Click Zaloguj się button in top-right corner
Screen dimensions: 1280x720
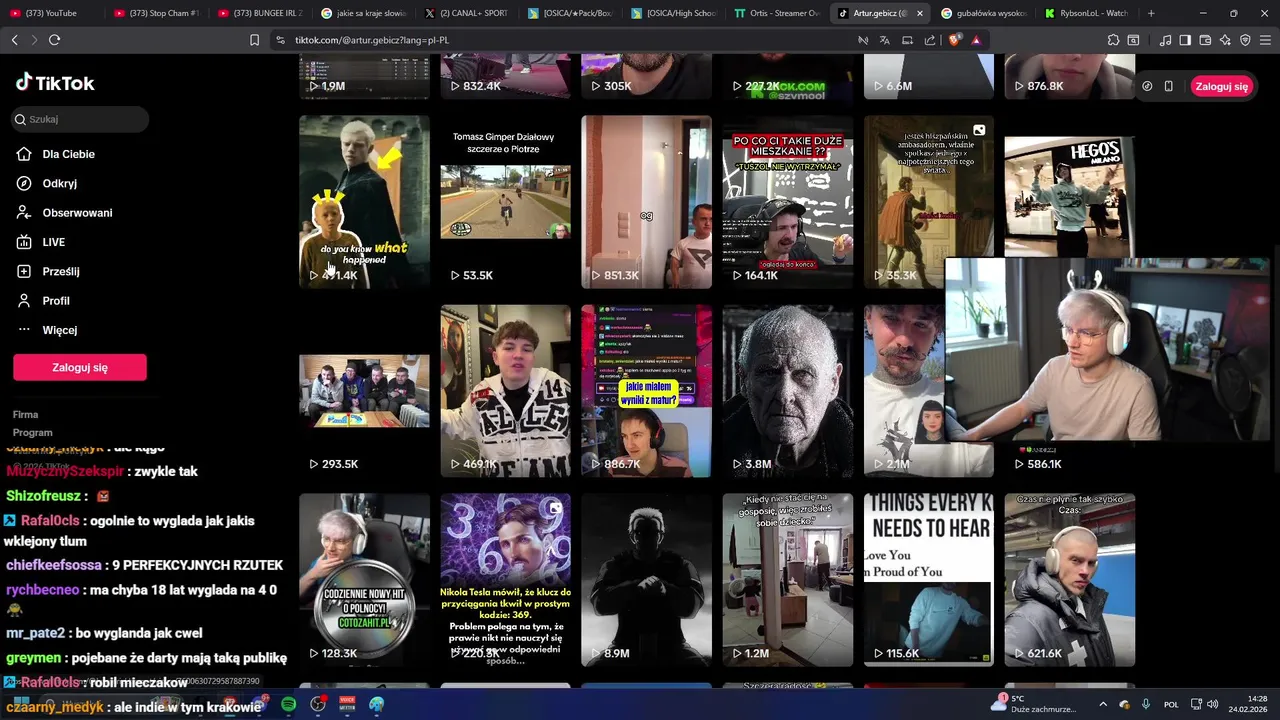(1221, 86)
